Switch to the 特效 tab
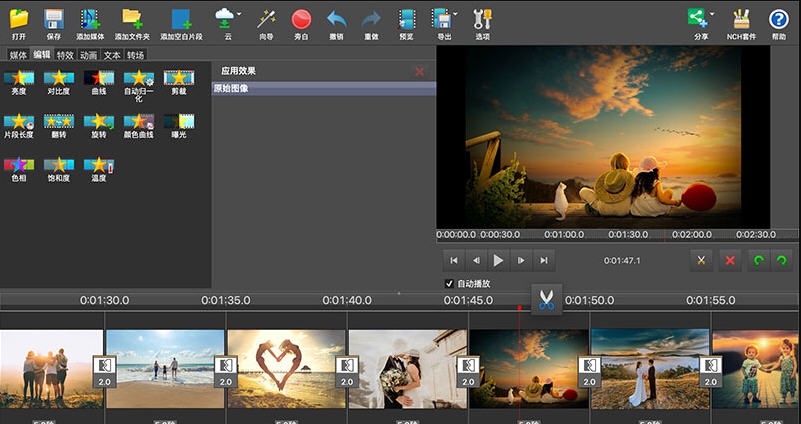 coord(65,55)
